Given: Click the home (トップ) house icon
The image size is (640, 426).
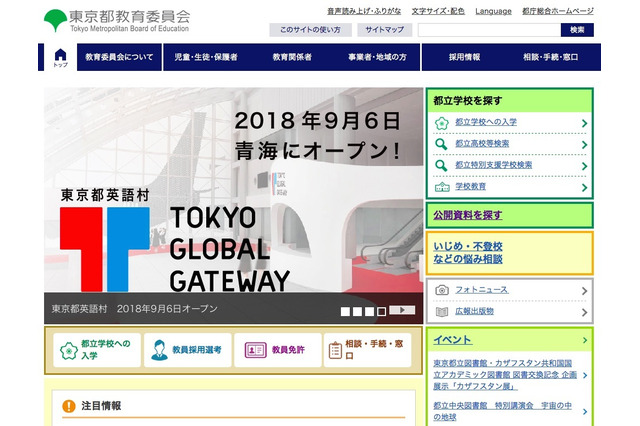Looking at the screenshot, I should coord(60,54).
